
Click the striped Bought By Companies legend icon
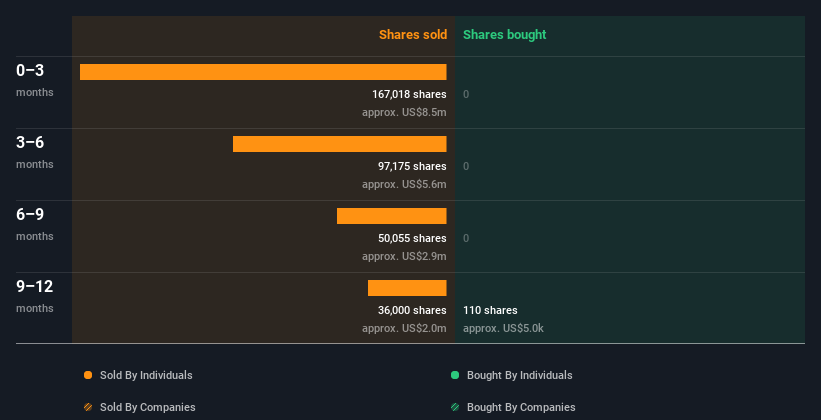click(455, 407)
